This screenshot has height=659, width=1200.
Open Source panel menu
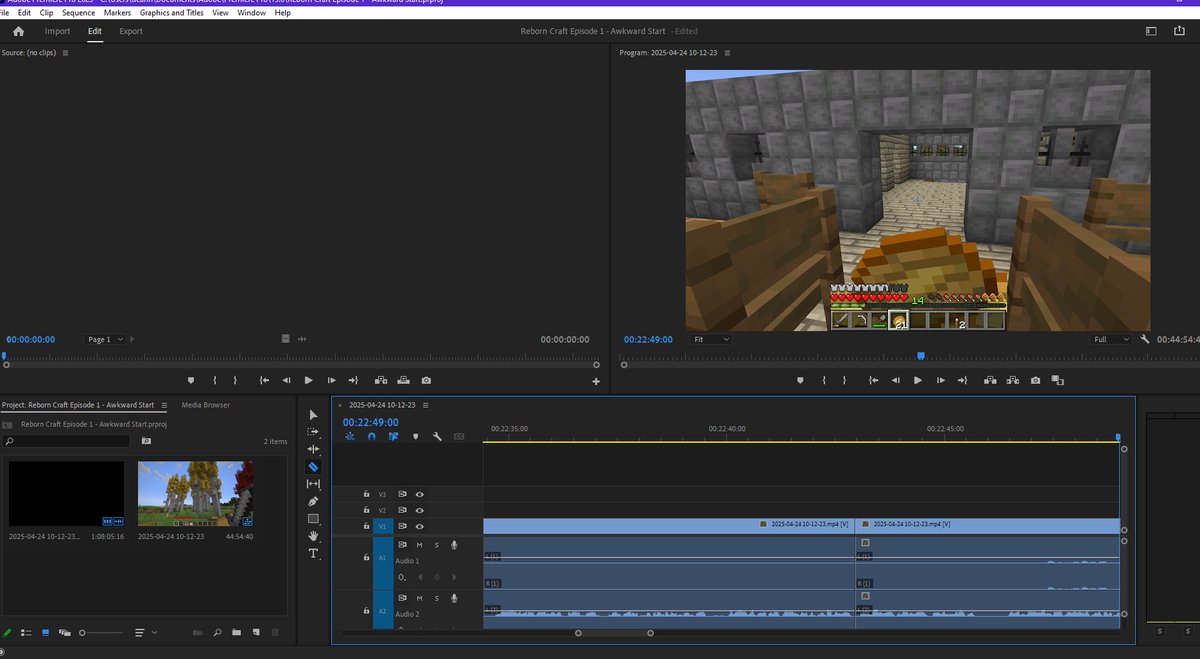(x=66, y=52)
